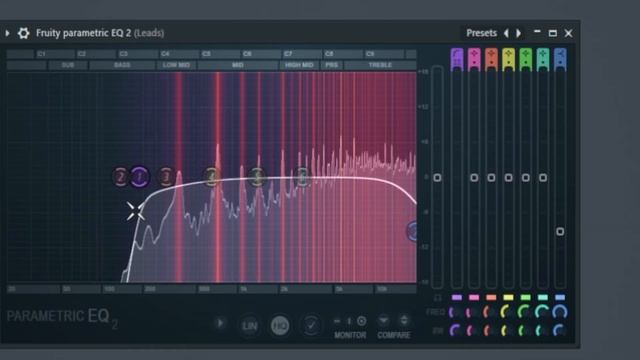Open the Presets list
This screenshot has height=360, width=640.
pyautogui.click(x=481, y=33)
